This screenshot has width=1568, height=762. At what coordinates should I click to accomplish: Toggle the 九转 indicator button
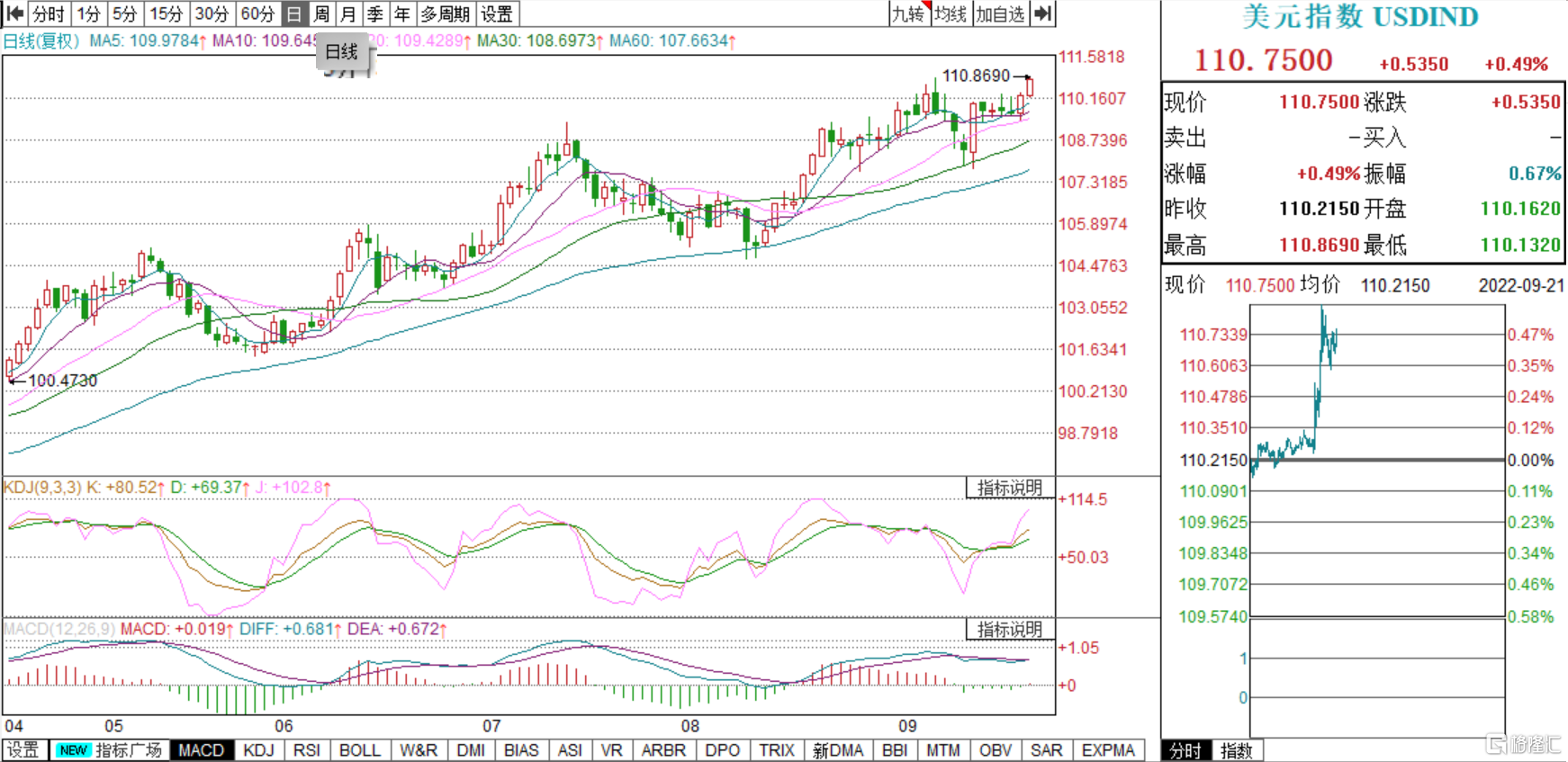pos(908,13)
